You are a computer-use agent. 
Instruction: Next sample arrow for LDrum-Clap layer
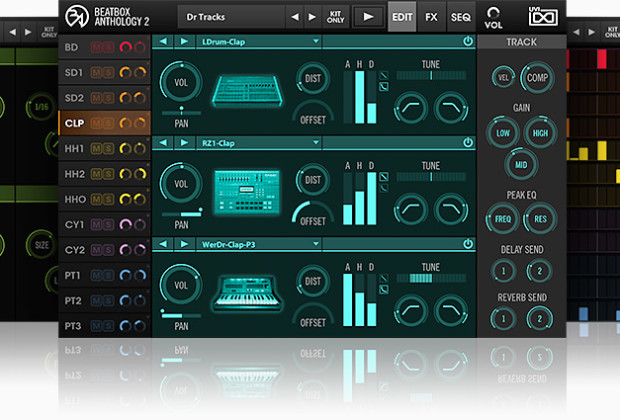click(x=184, y=41)
